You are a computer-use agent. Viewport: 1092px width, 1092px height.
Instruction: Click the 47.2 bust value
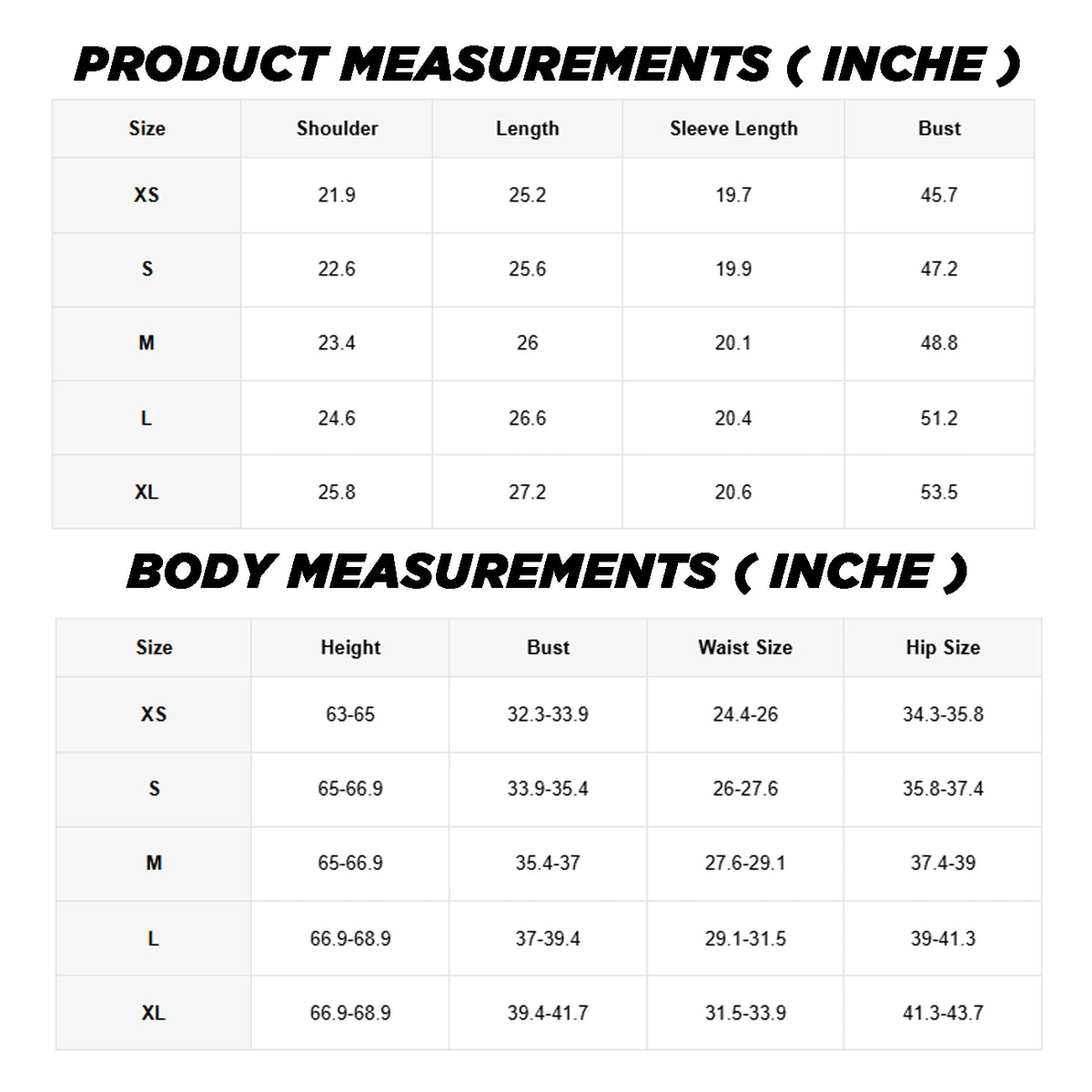(x=939, y=269)
